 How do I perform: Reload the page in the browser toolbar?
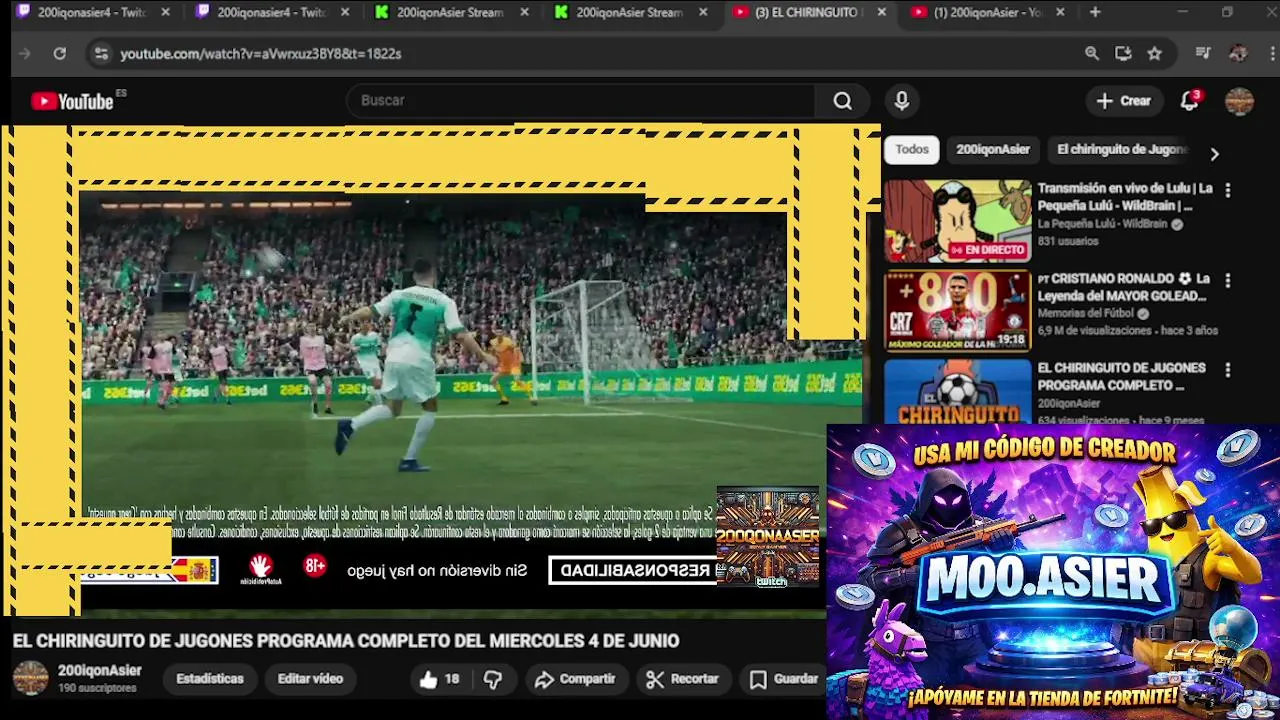pyautogui.click(x=60, y=53)
